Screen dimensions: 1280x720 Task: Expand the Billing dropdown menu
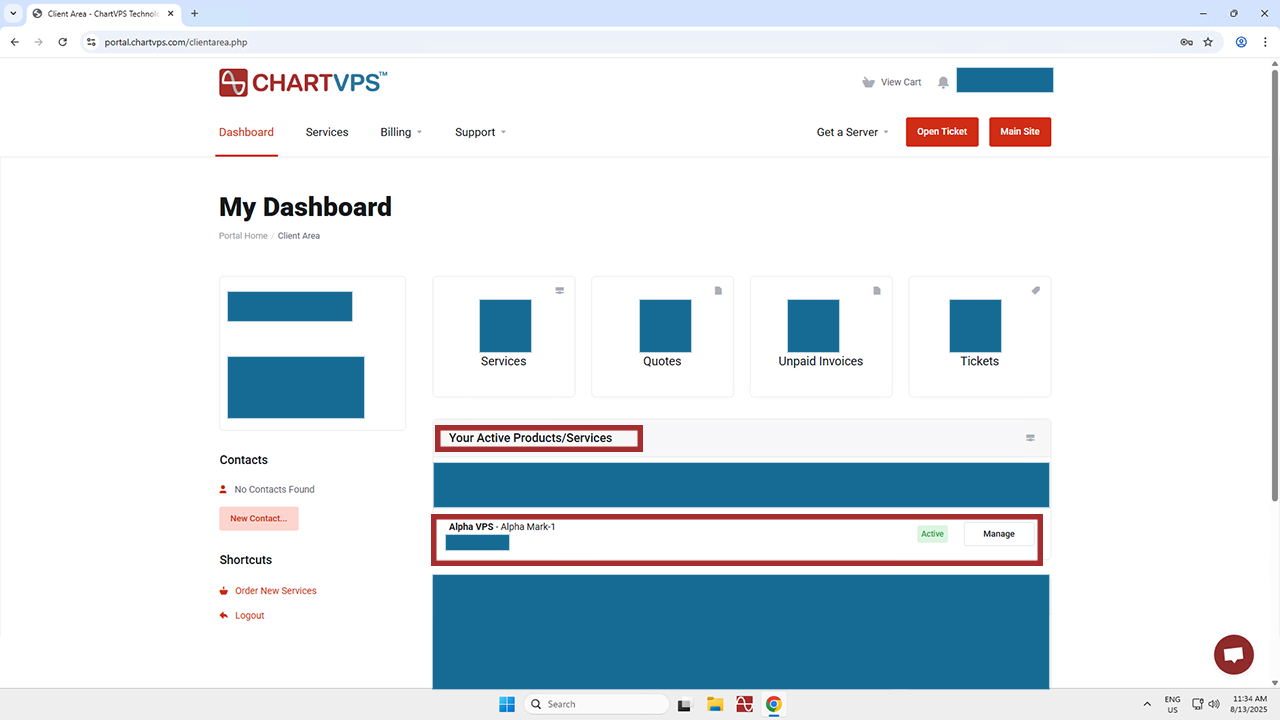(x=401, y=132)
